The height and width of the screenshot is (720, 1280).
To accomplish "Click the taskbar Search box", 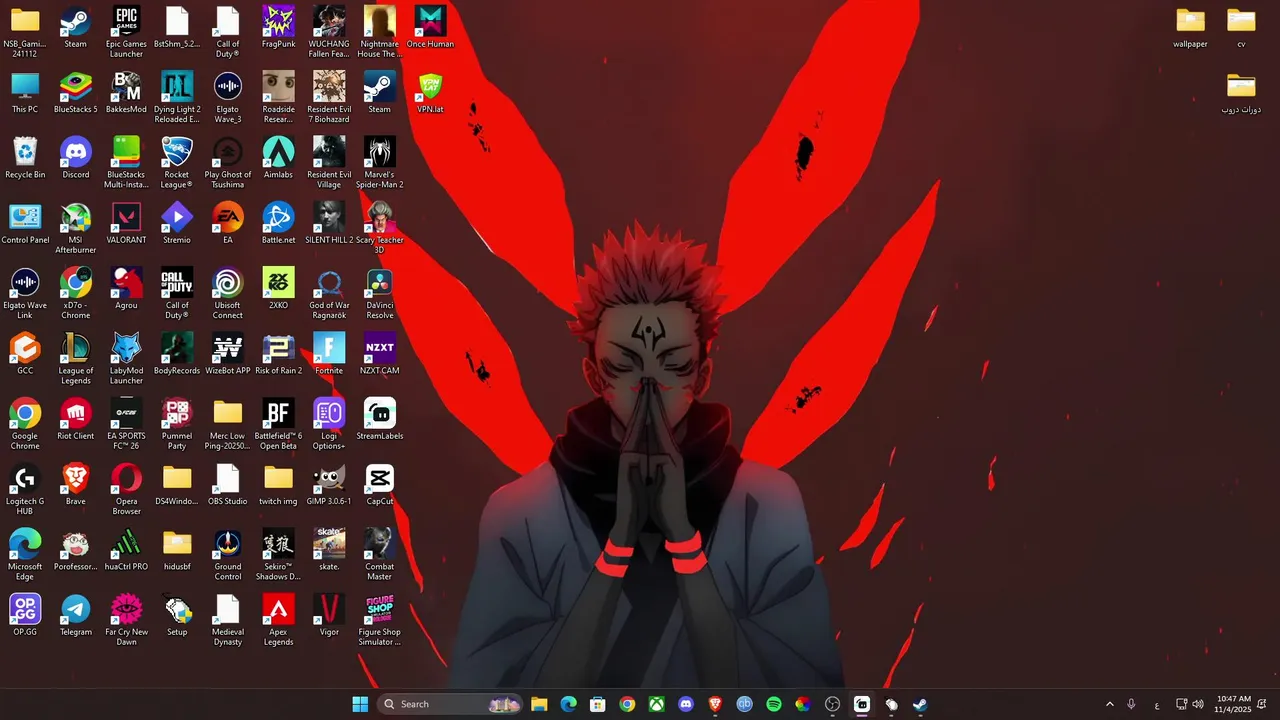I will [x=450, y=704].
